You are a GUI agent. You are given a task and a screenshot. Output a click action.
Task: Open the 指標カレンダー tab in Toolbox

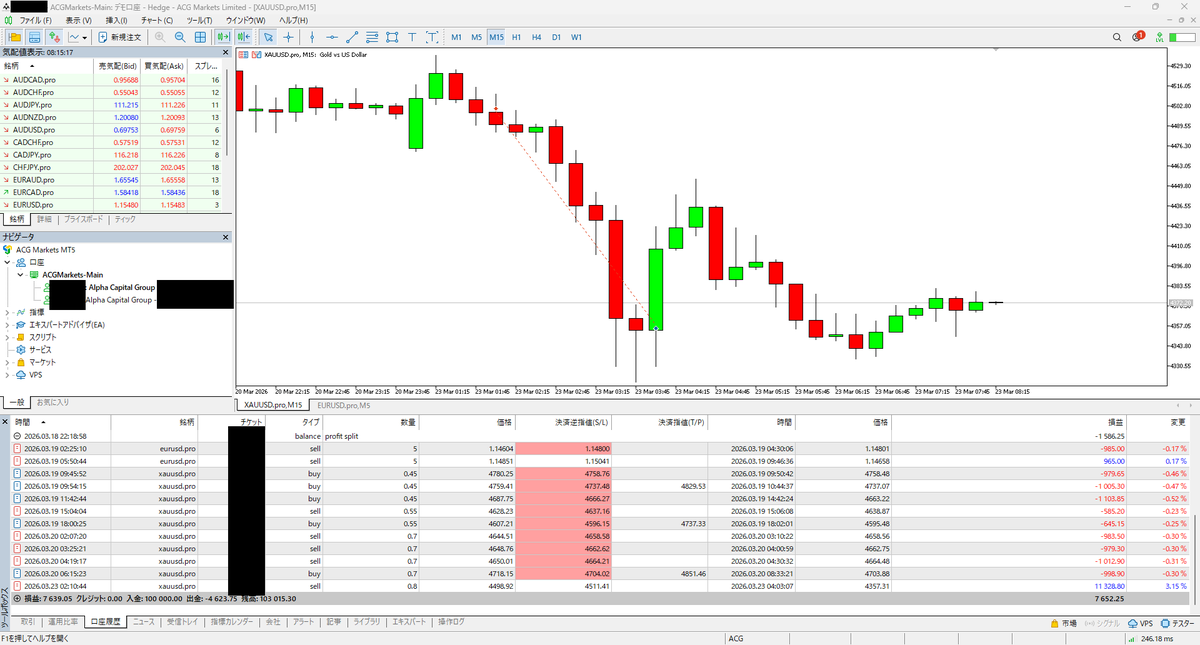coord(233,621)
